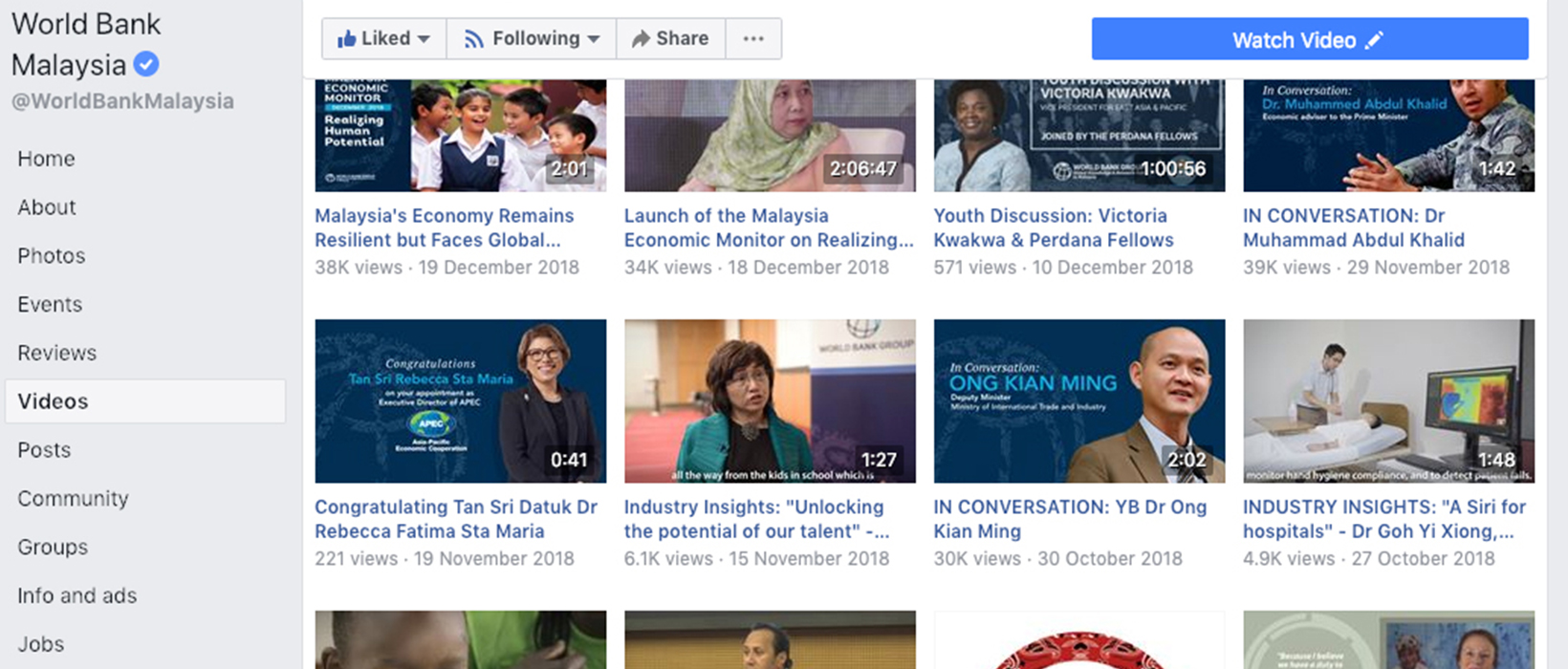Play the Ong Kian Ming video thumbnail

[x=1078, y=401]
